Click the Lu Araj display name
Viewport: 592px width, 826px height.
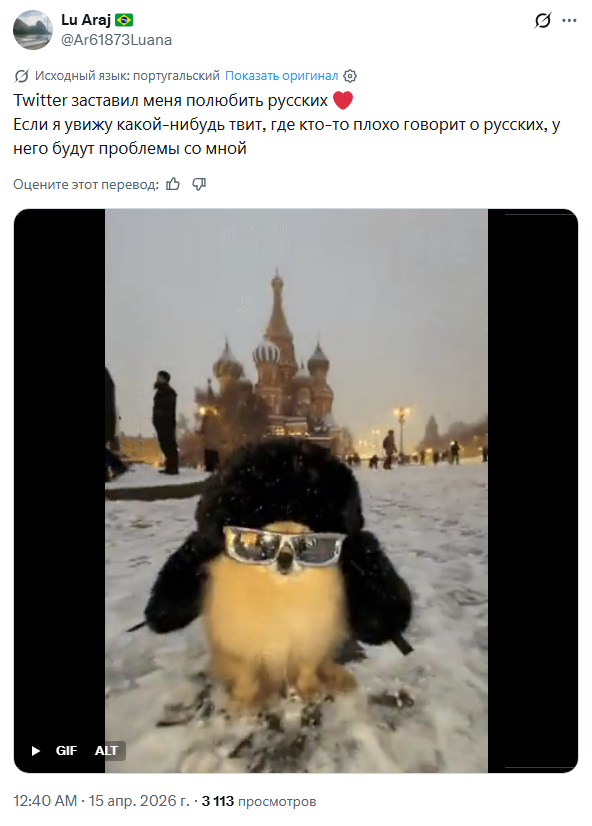coord(86,20)
